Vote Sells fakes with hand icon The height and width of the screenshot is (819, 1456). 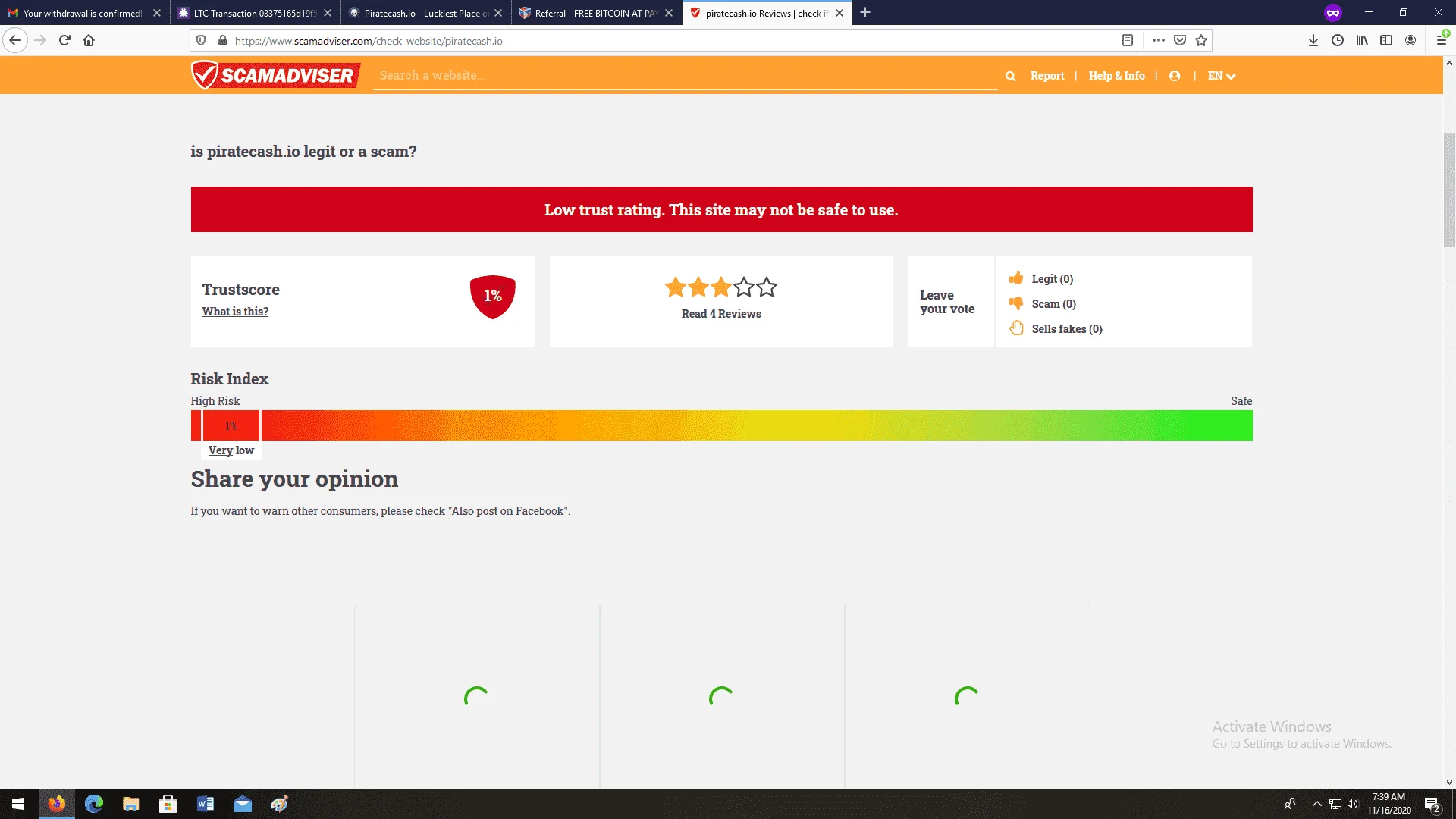pos(1016,328)
